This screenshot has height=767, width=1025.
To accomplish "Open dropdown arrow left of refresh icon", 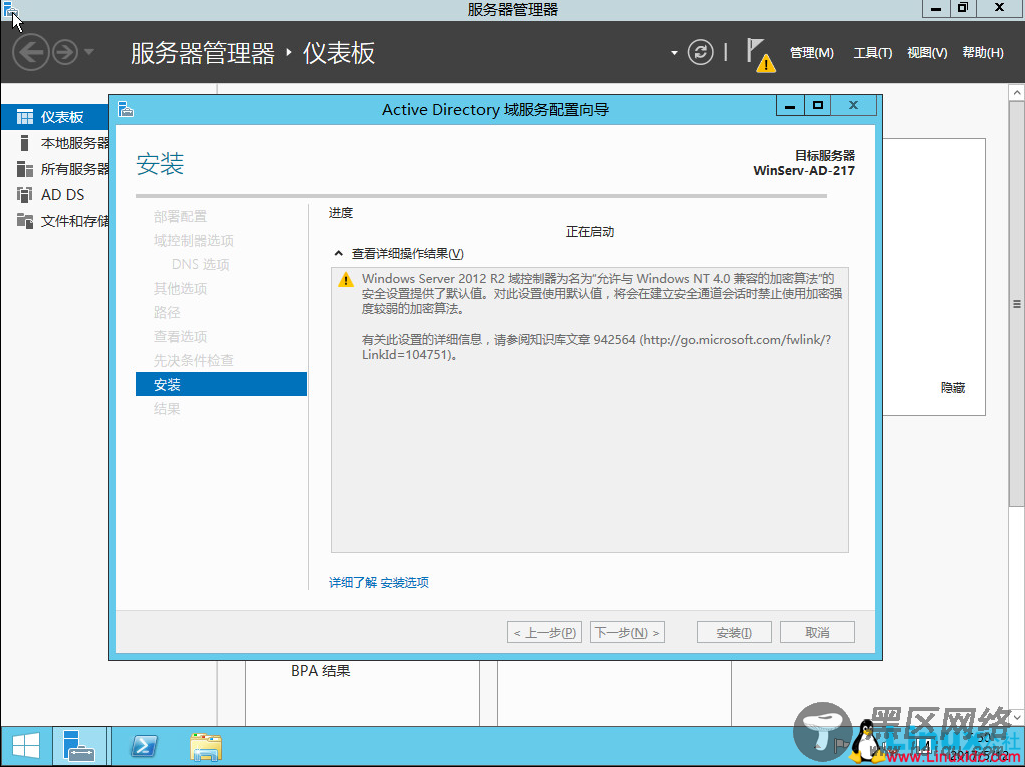I will [674, 53].
